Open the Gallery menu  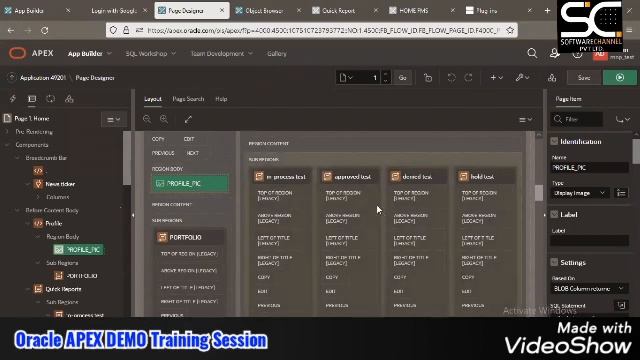pos(277,53)
